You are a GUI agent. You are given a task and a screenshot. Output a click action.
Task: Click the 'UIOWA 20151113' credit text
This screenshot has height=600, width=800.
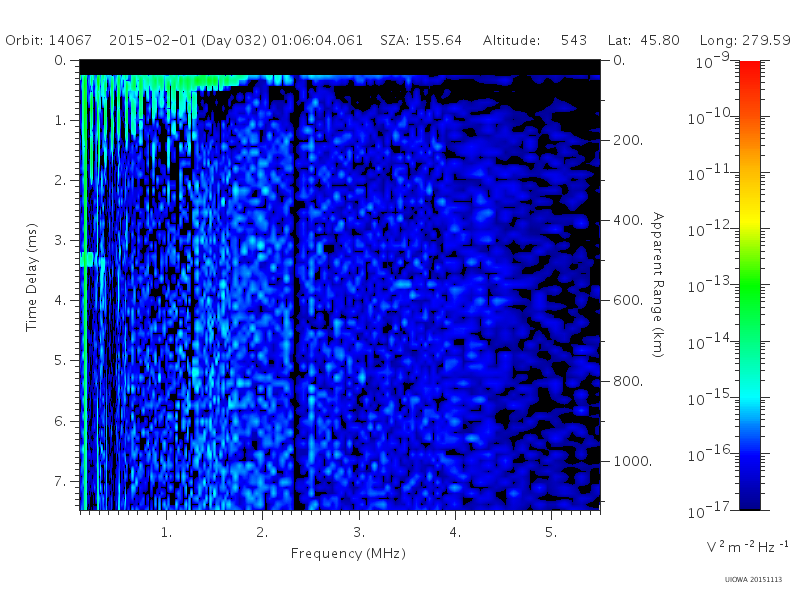(x=753, y=580)
